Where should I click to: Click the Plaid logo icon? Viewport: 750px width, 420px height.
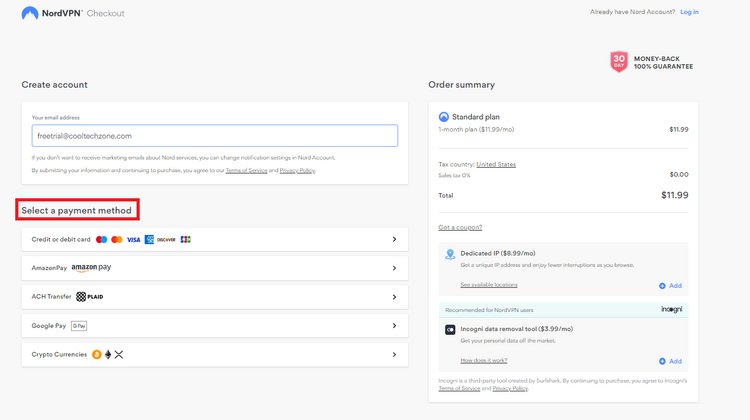click(90, 297)
